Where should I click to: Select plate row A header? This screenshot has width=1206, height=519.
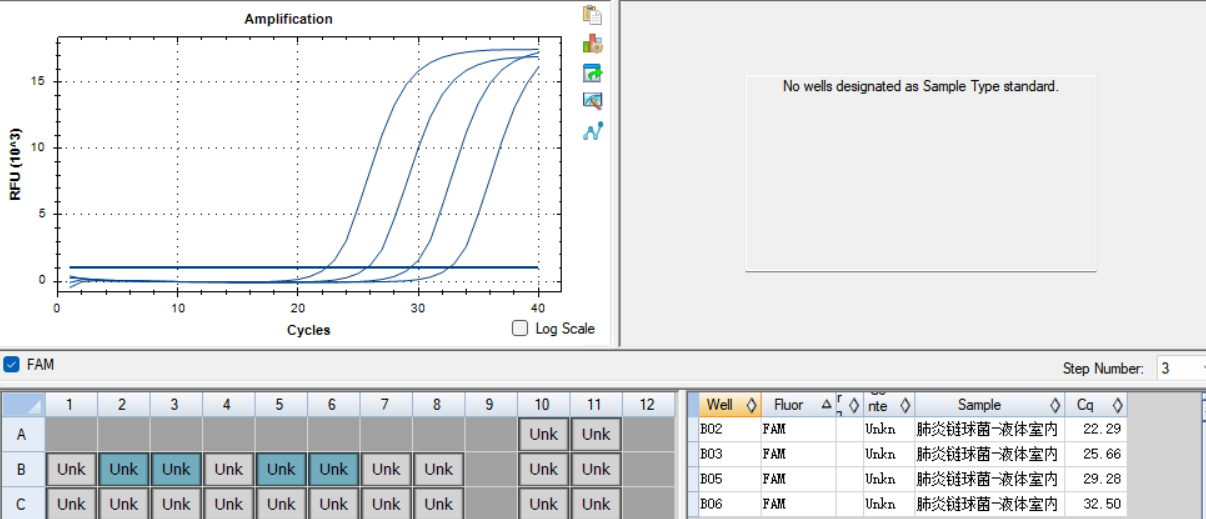click(x=23, y=434)
